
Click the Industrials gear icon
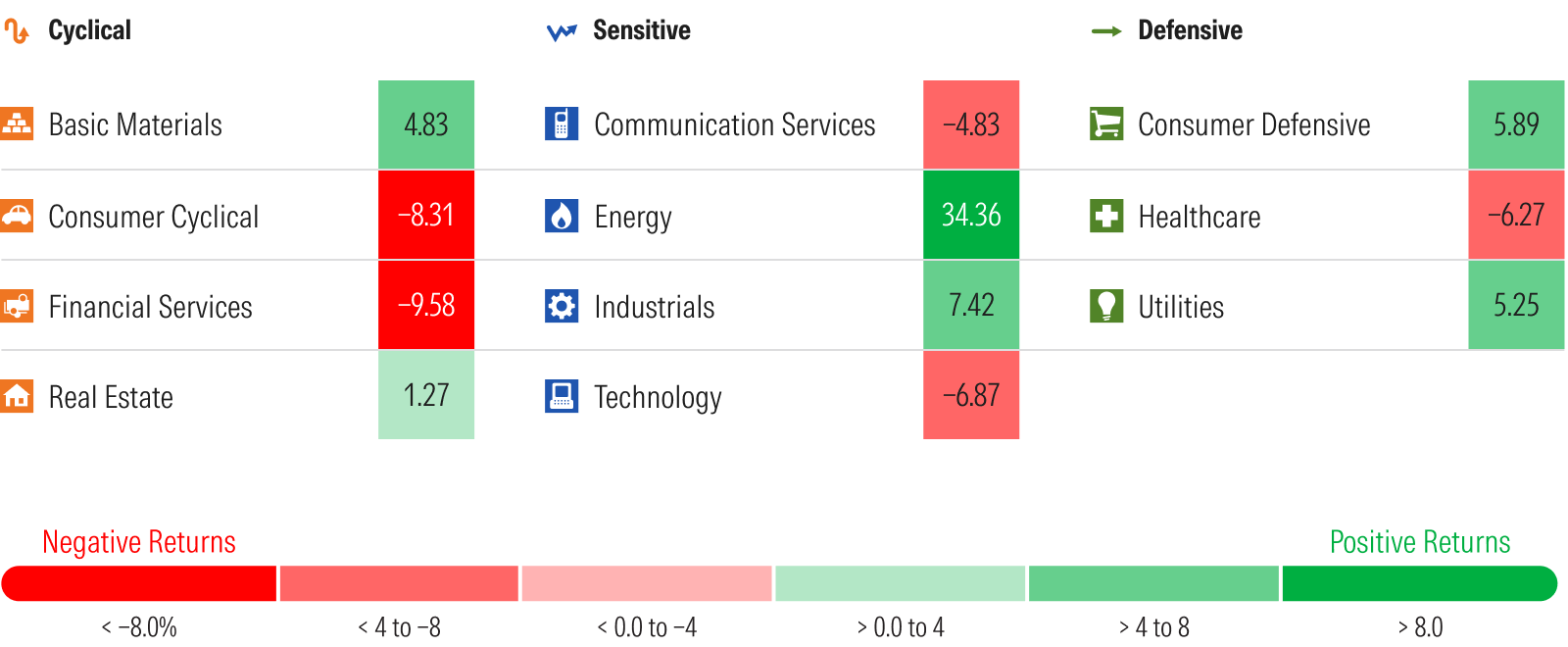tap(562, 306)
